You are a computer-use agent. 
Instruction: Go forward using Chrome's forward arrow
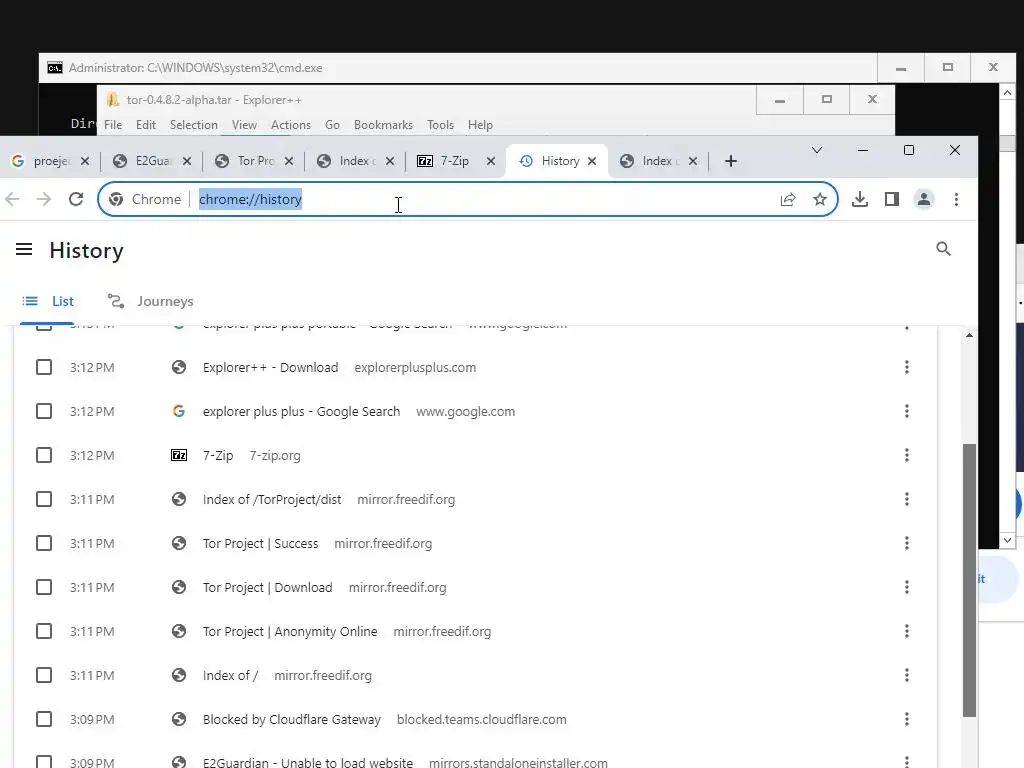[44, 199]
